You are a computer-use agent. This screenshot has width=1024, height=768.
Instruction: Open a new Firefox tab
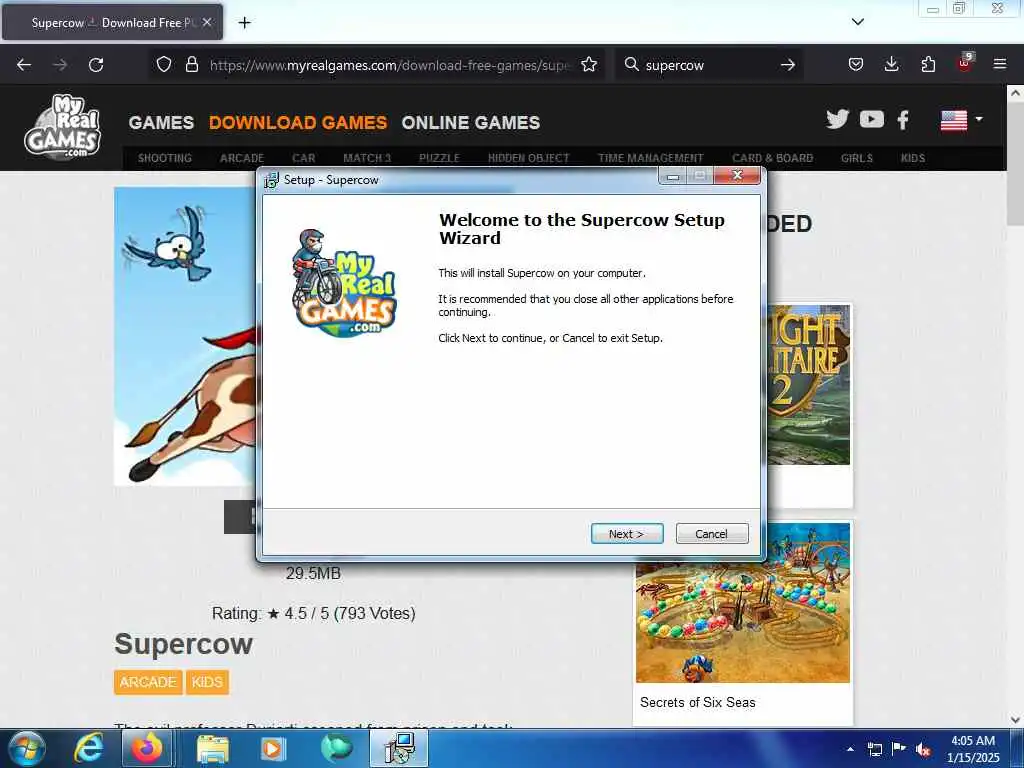244,23
